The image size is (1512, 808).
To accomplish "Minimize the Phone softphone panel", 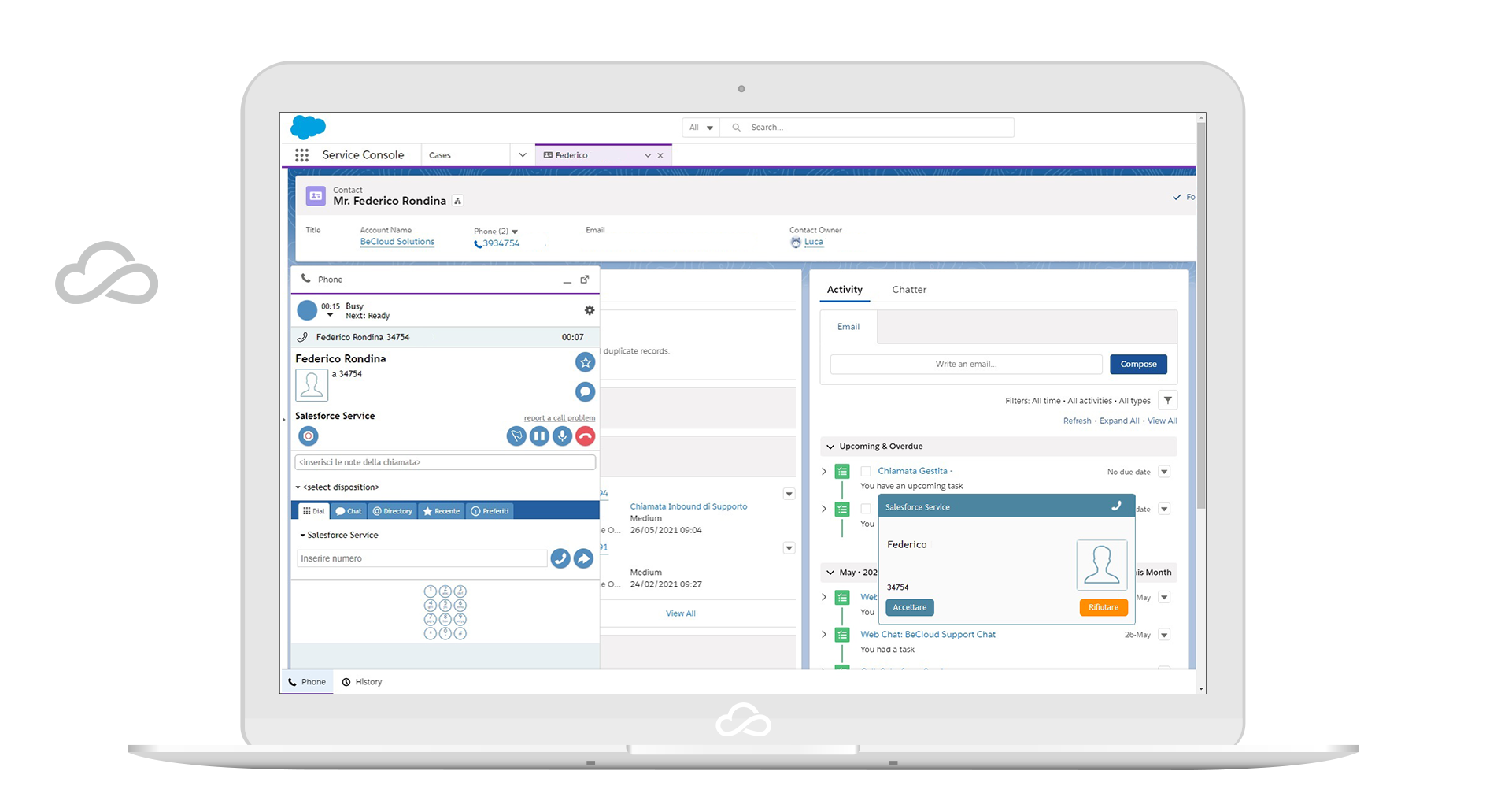I will [x=567, y=281].
